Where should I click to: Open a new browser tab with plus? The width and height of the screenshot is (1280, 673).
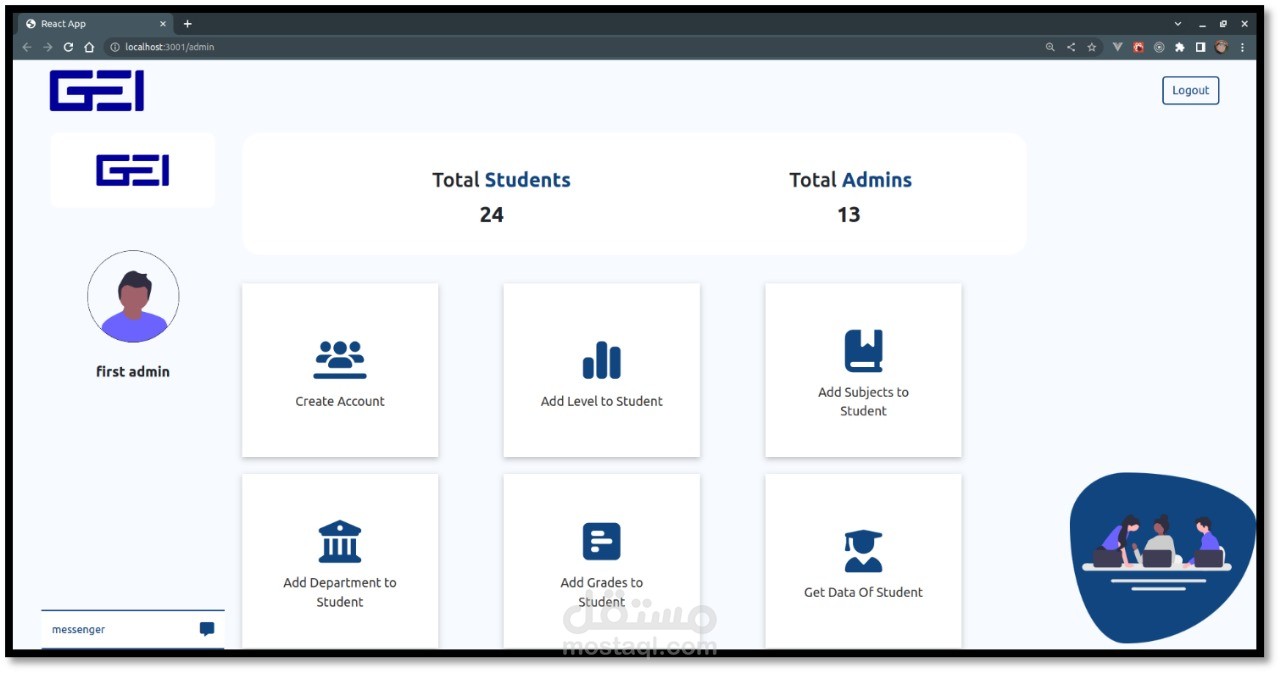[x=187, y=24]
